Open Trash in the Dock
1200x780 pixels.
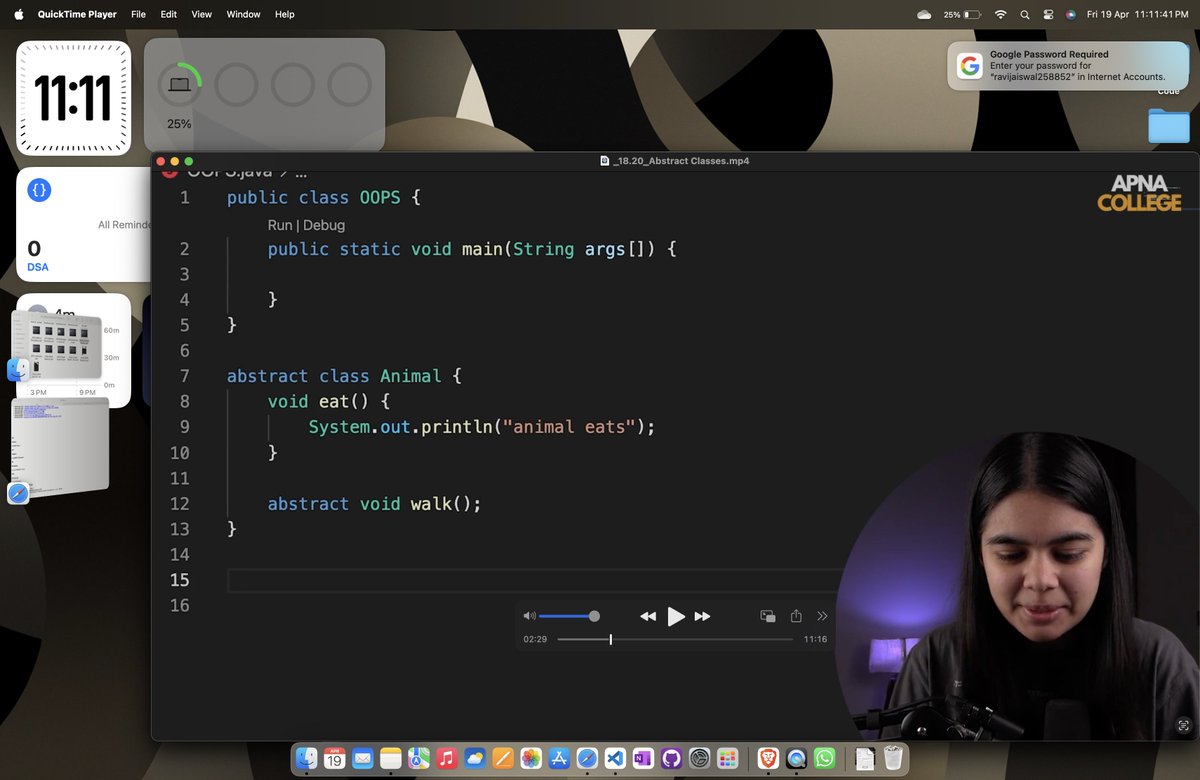click(893, 758)
